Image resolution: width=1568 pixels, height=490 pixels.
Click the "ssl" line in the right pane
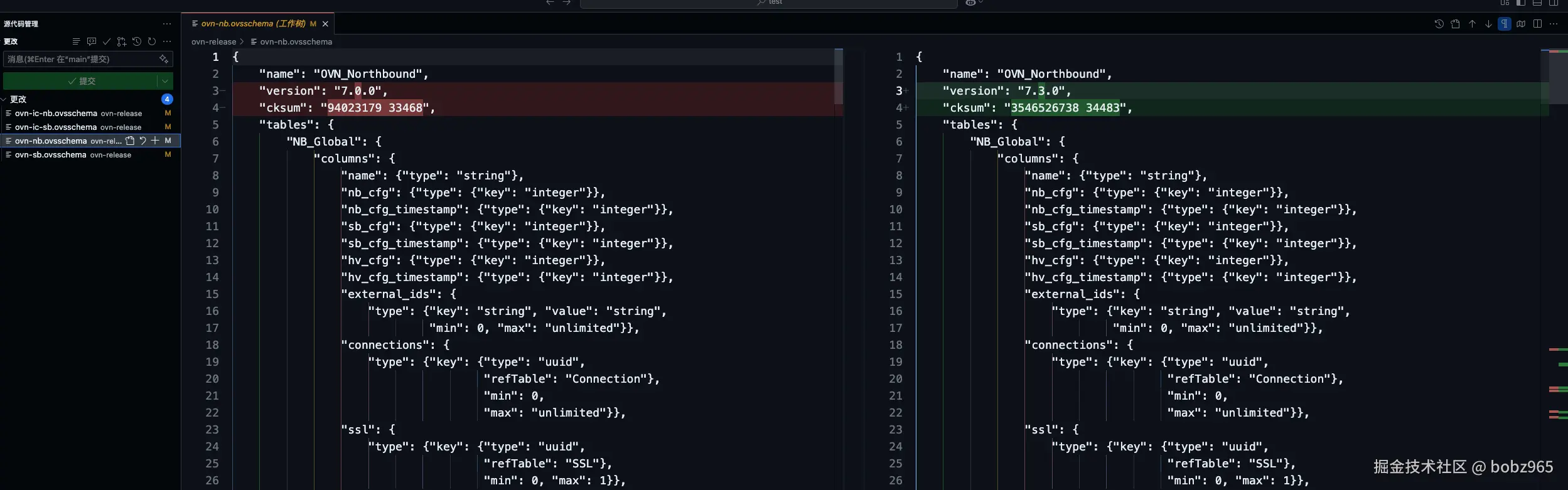pyautogui.click(x=1052, y=430)
